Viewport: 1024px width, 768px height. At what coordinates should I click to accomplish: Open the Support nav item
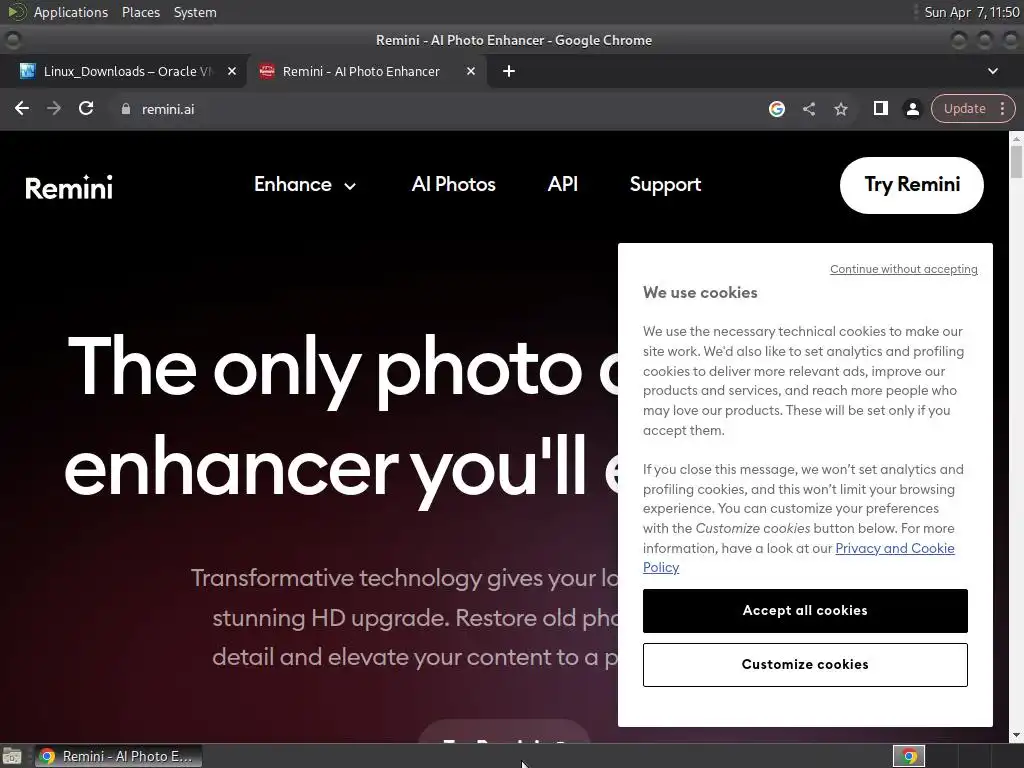pos(665,185)
